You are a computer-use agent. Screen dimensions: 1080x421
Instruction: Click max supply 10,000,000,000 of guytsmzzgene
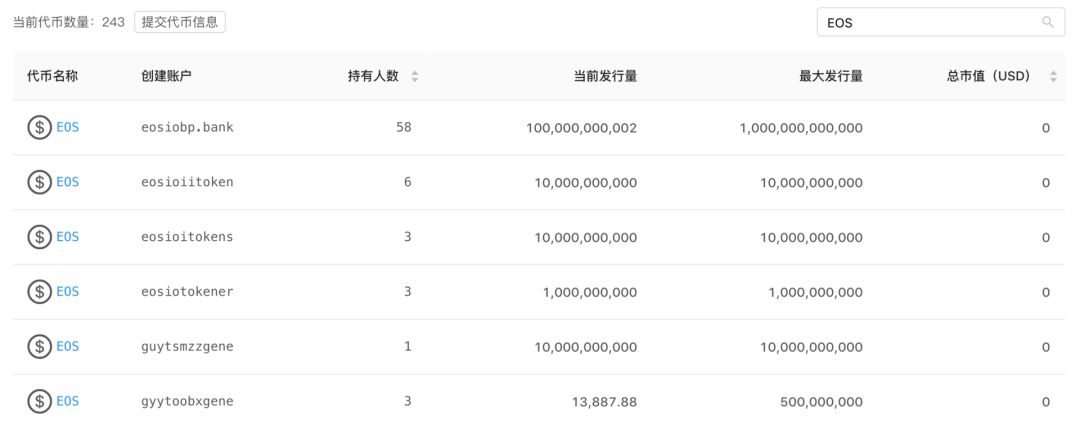click(811, 347)
